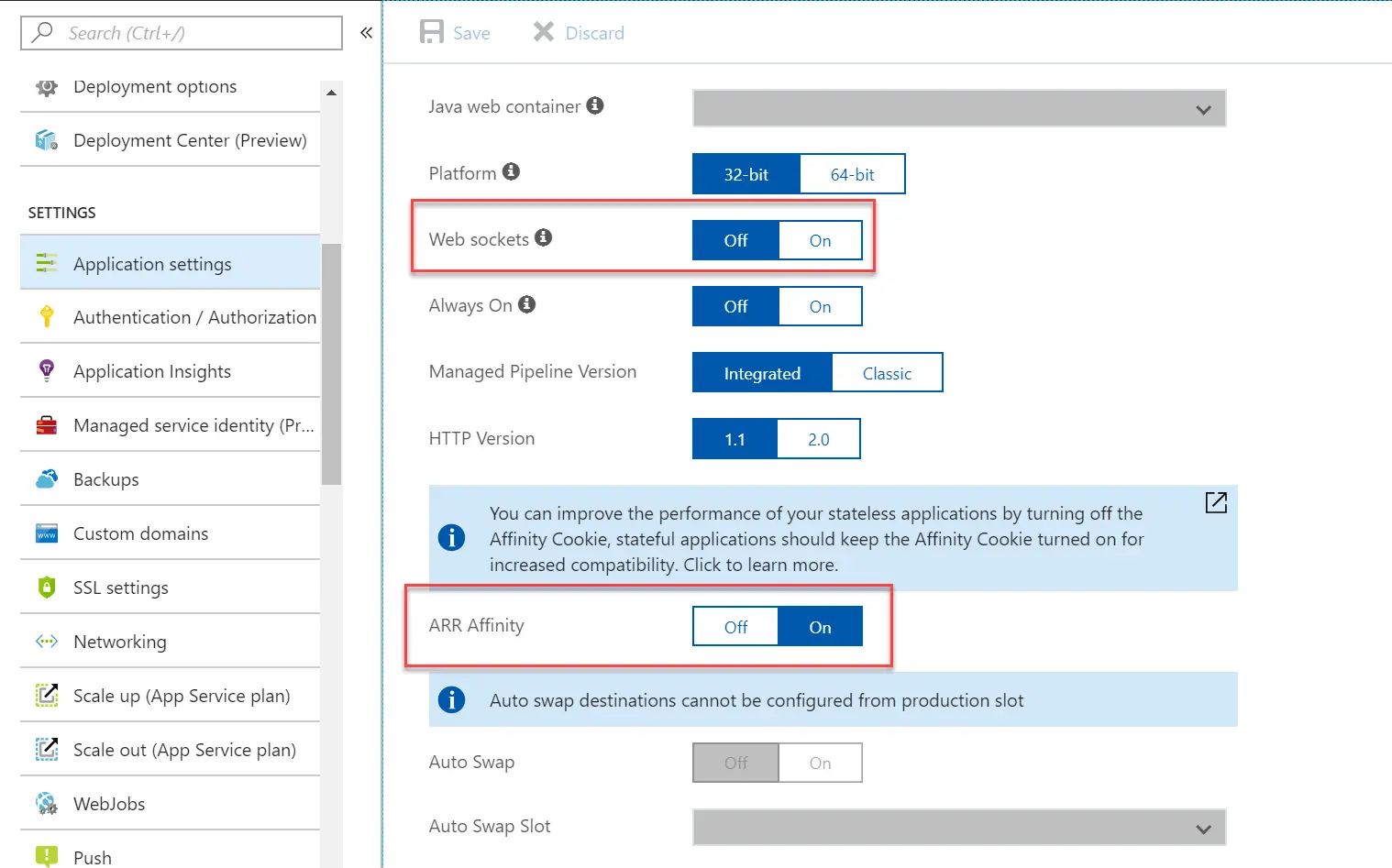1392x868 pixels.
Task: Click the Application Insights bulb icon
Action: point(46,370)
